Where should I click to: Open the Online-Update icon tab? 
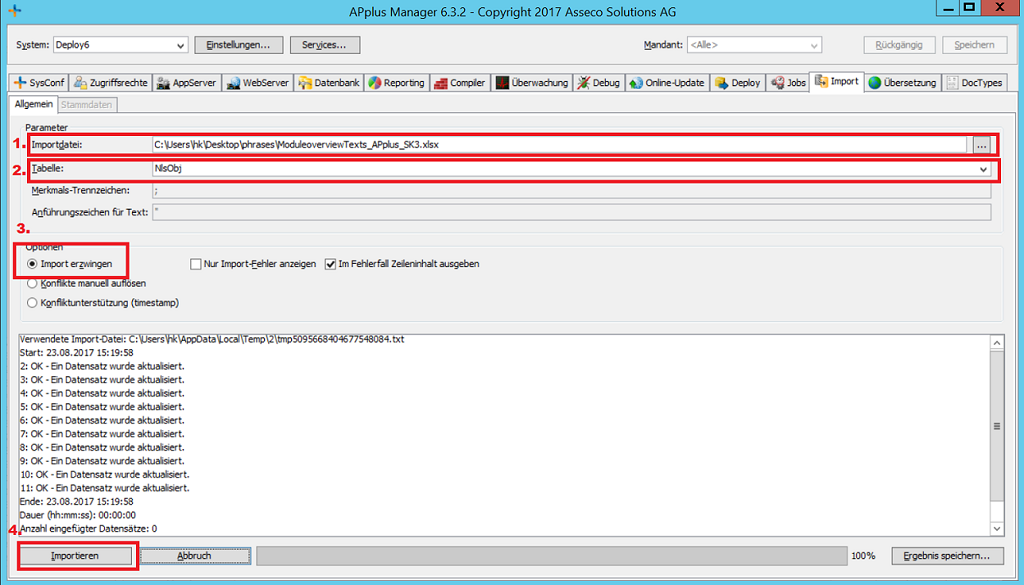tap(636, 83)
